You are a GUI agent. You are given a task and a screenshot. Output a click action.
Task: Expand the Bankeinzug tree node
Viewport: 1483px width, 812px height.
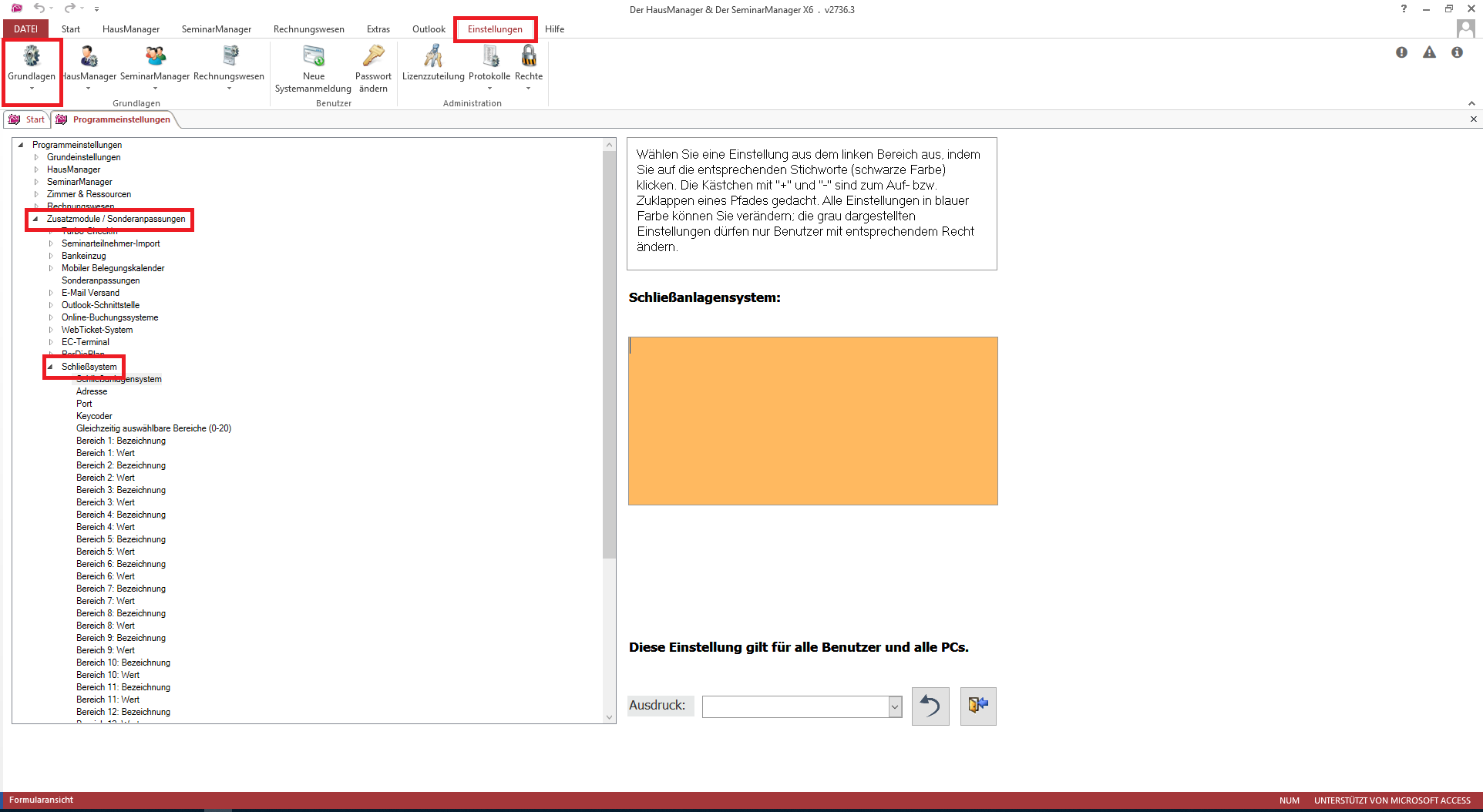coord(51,256)
